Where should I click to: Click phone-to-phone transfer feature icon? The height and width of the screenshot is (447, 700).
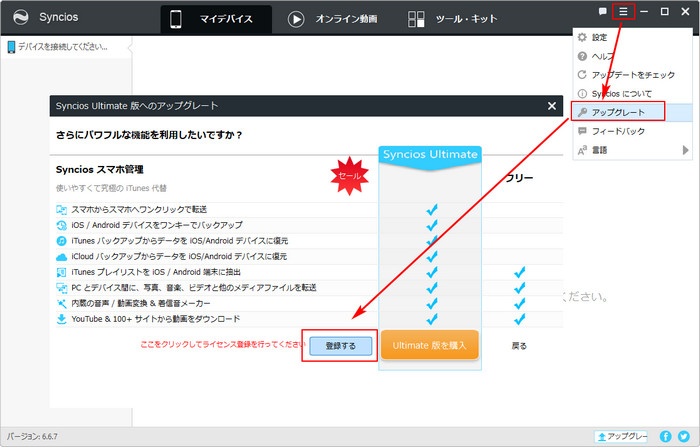[x=62, y=209]
